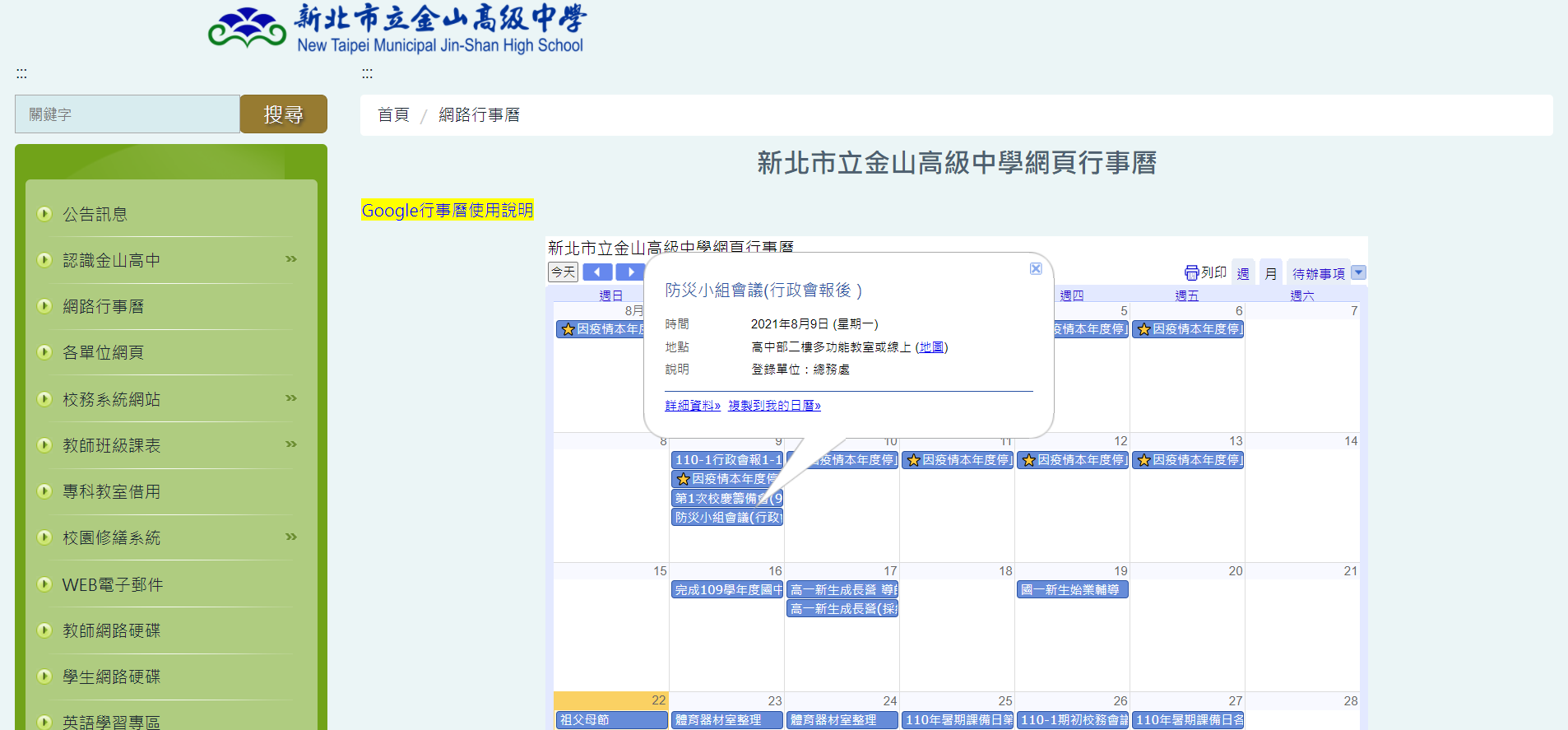Select the date number 19
The image size is (1568, 730).
coord(1120,571)
